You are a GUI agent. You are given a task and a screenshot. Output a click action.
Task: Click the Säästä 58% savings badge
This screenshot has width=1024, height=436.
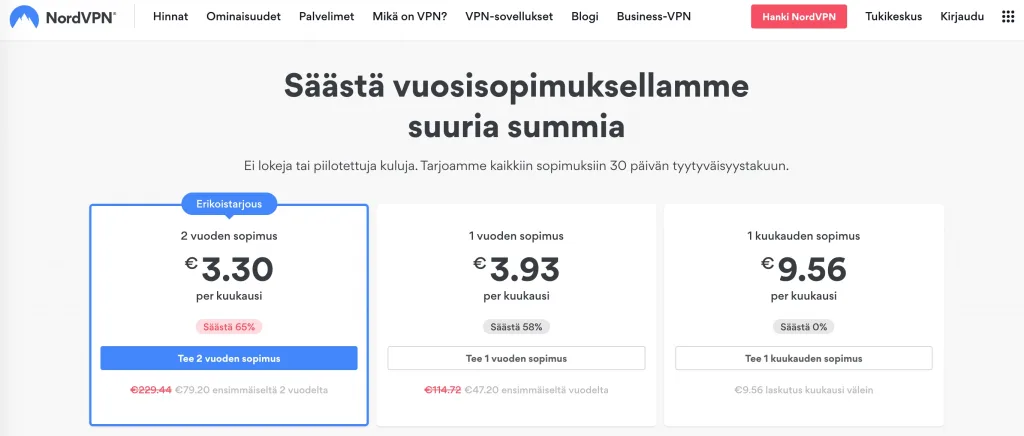[516, 327]
